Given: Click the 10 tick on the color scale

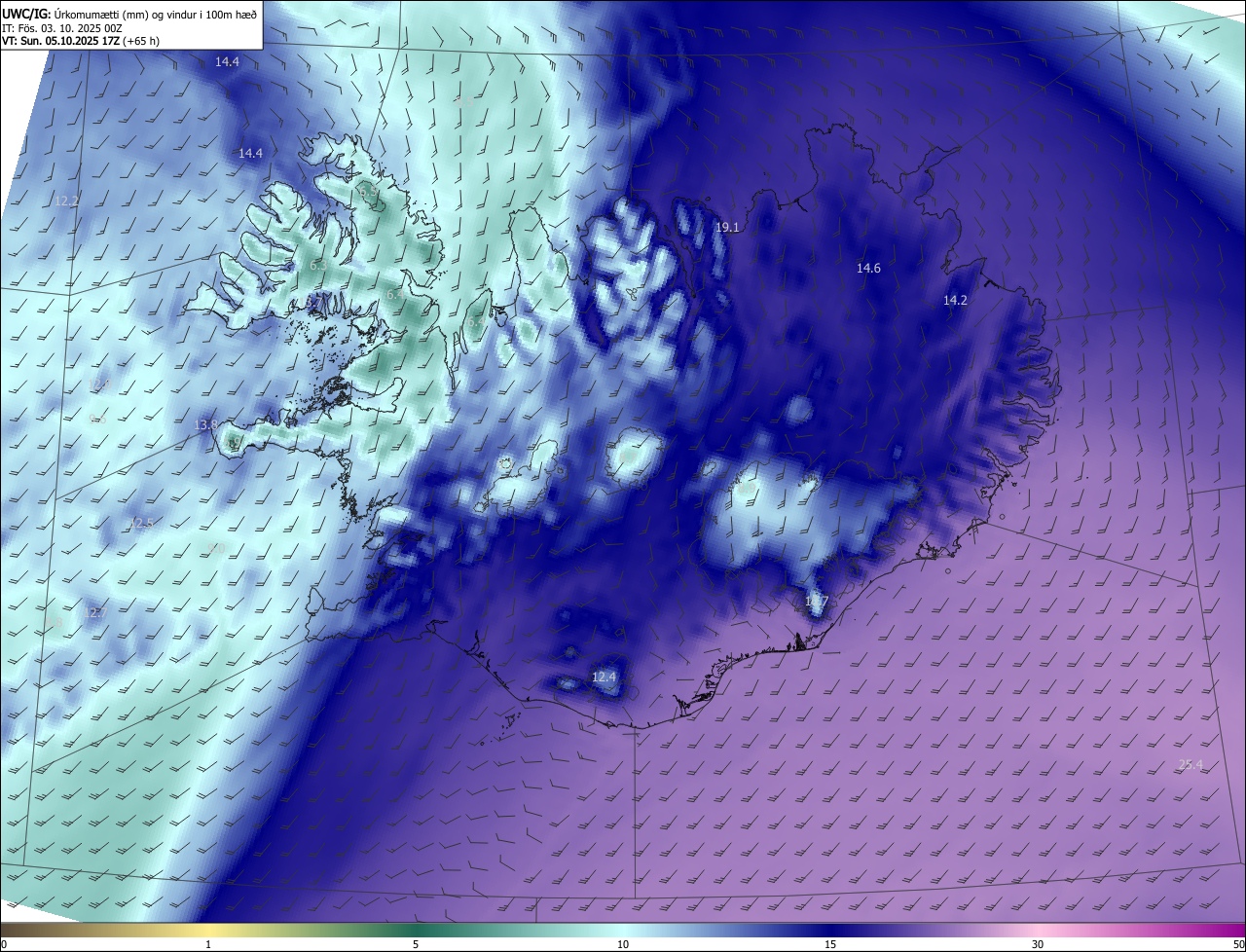Looking at the screenshot, I should click(x=623, y=944).
